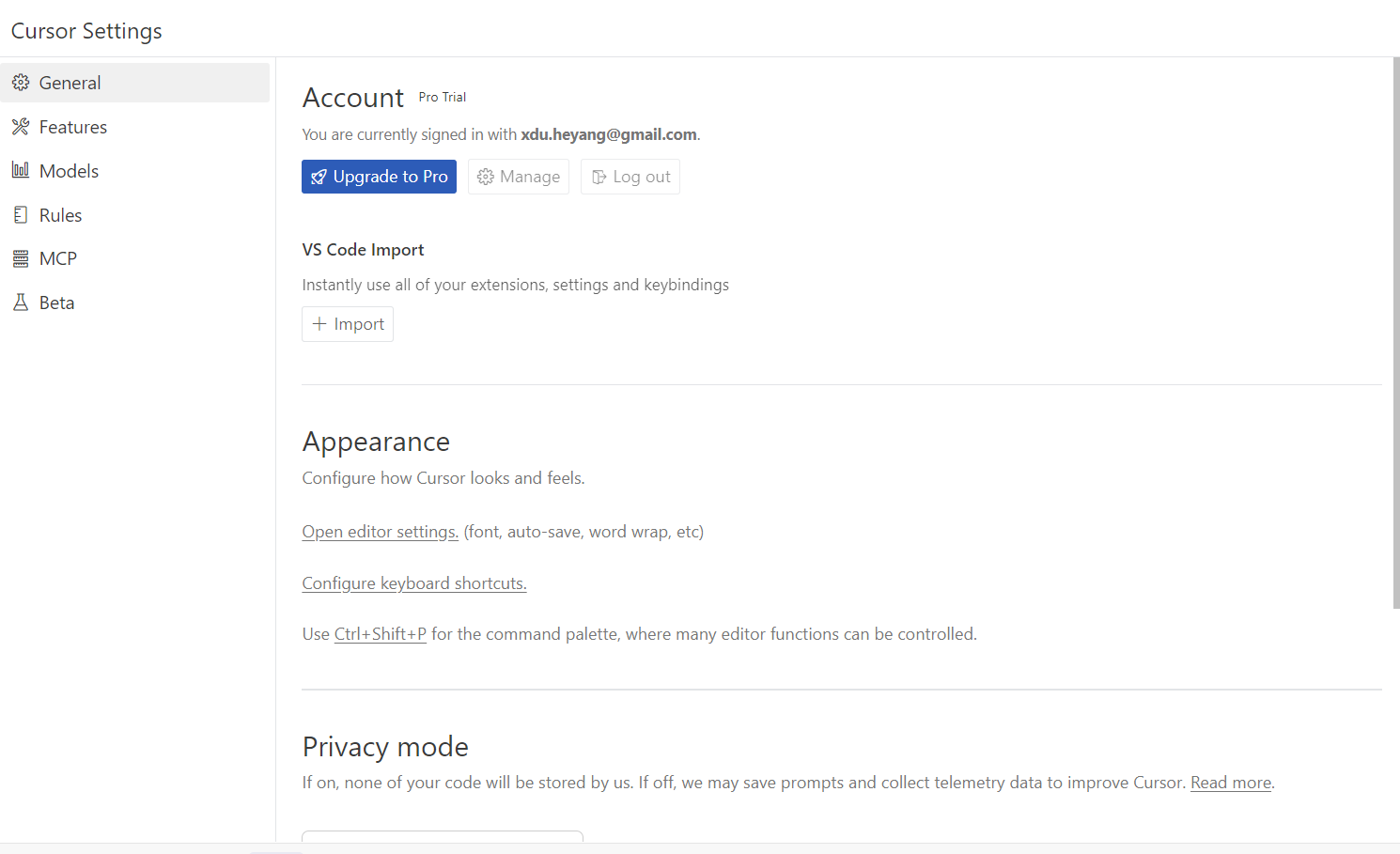Click the Account heading
1400x854 pixels.
click(x=353, y=98)
